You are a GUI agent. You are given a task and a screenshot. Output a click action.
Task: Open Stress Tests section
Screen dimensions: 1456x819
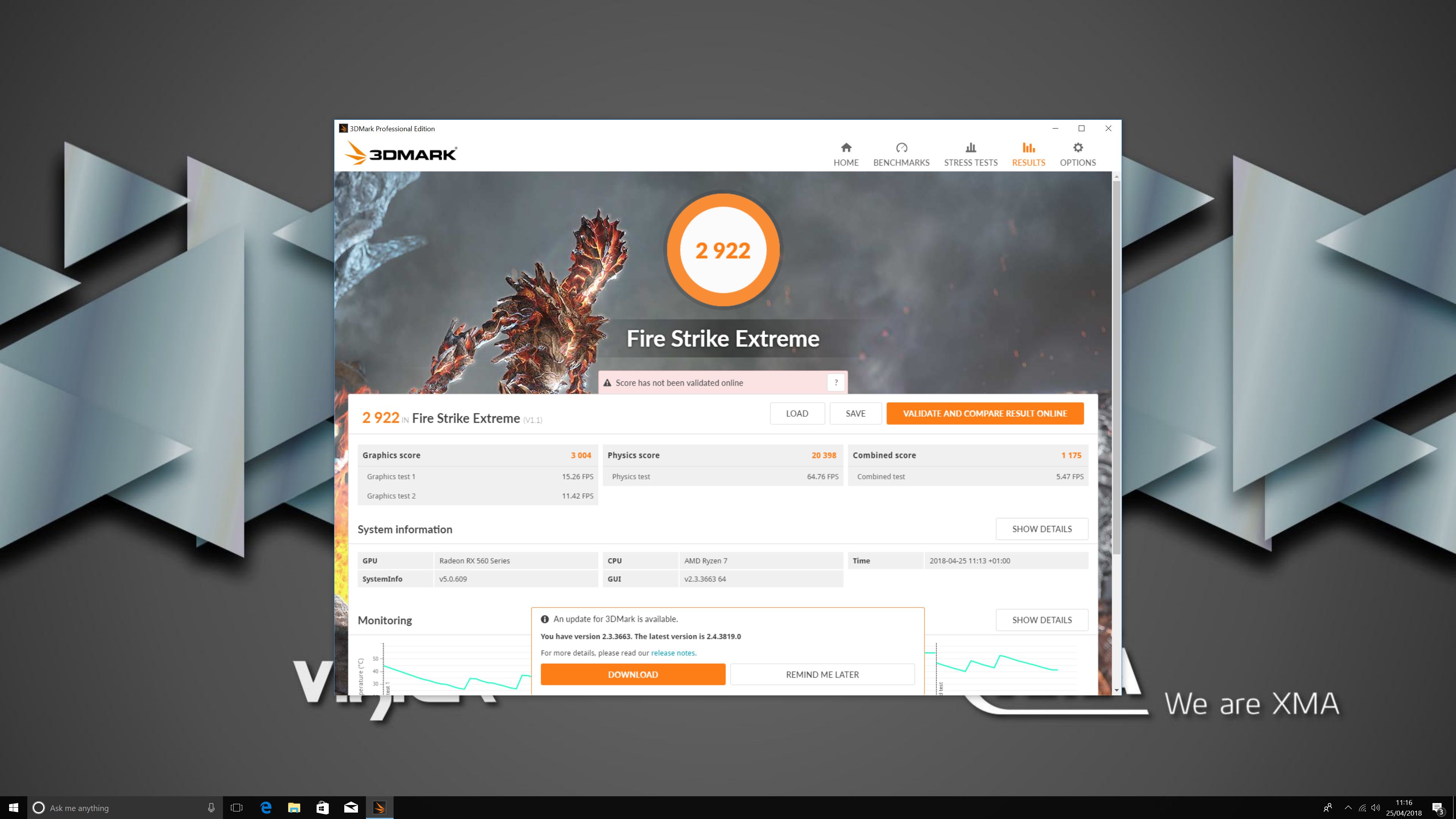(x=971, y=154)
